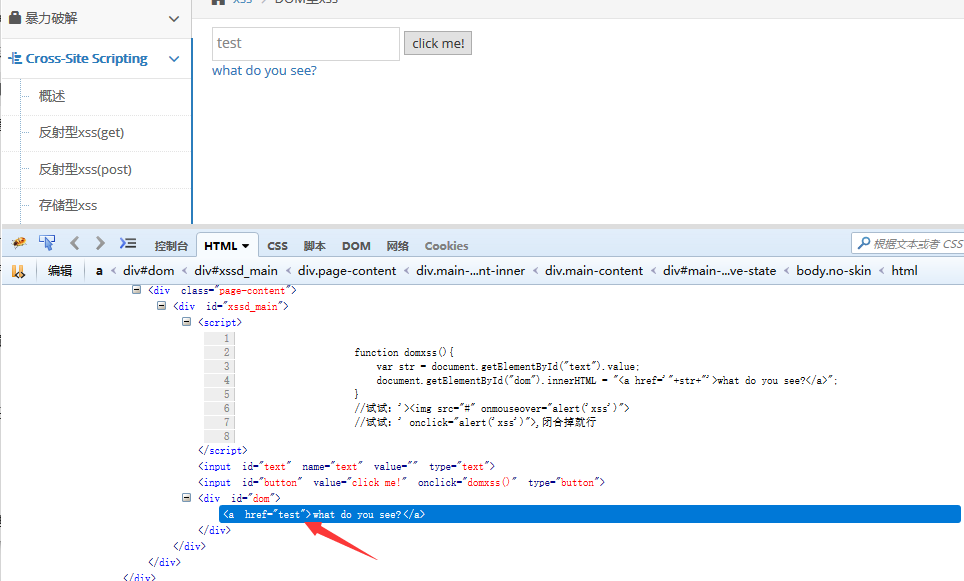Open 反射型xss(post) in the sidebar
The image size is (964, 581).
(85, 170)
